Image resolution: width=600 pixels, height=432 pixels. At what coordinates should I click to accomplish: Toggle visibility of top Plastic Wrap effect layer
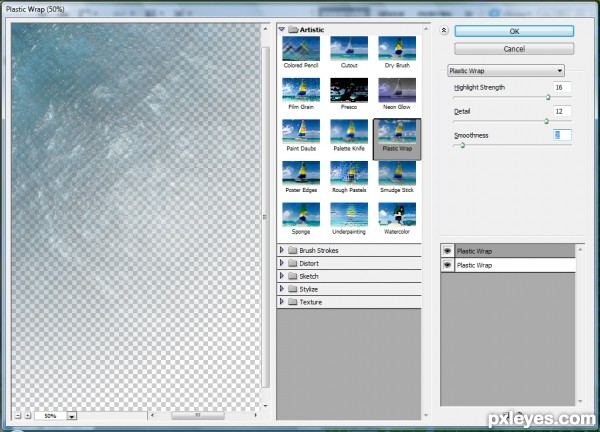(447, 251)
